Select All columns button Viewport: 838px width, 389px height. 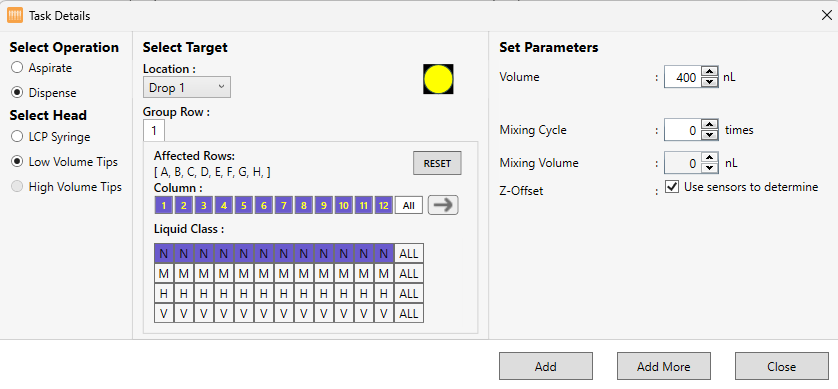[409, 205]
